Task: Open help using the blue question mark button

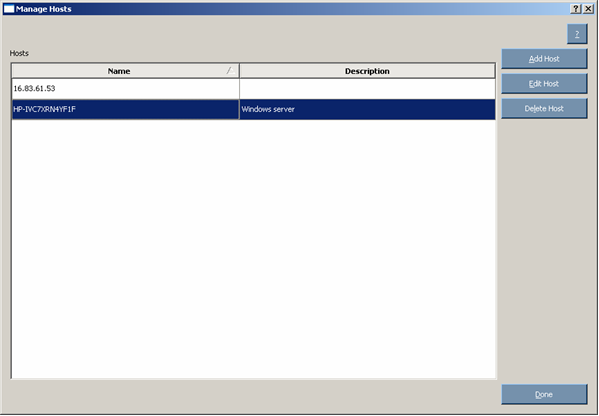Action: tap(577, 34)
